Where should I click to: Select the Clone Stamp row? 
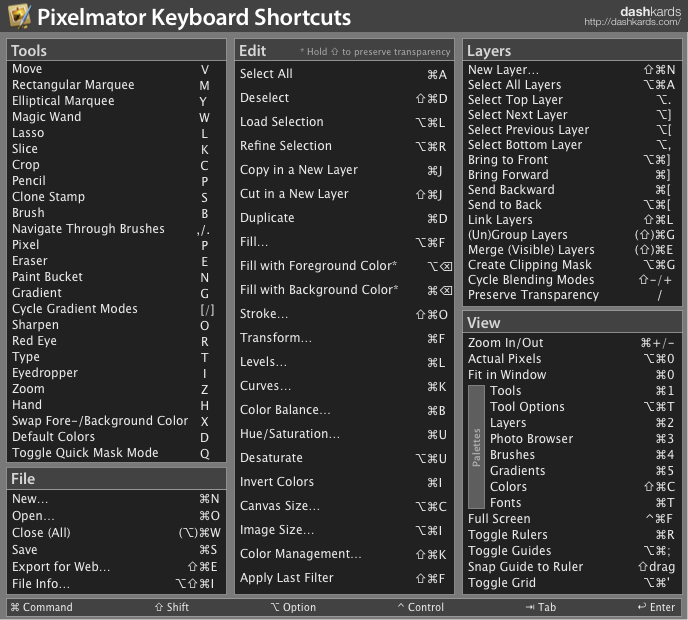(116, 197)
